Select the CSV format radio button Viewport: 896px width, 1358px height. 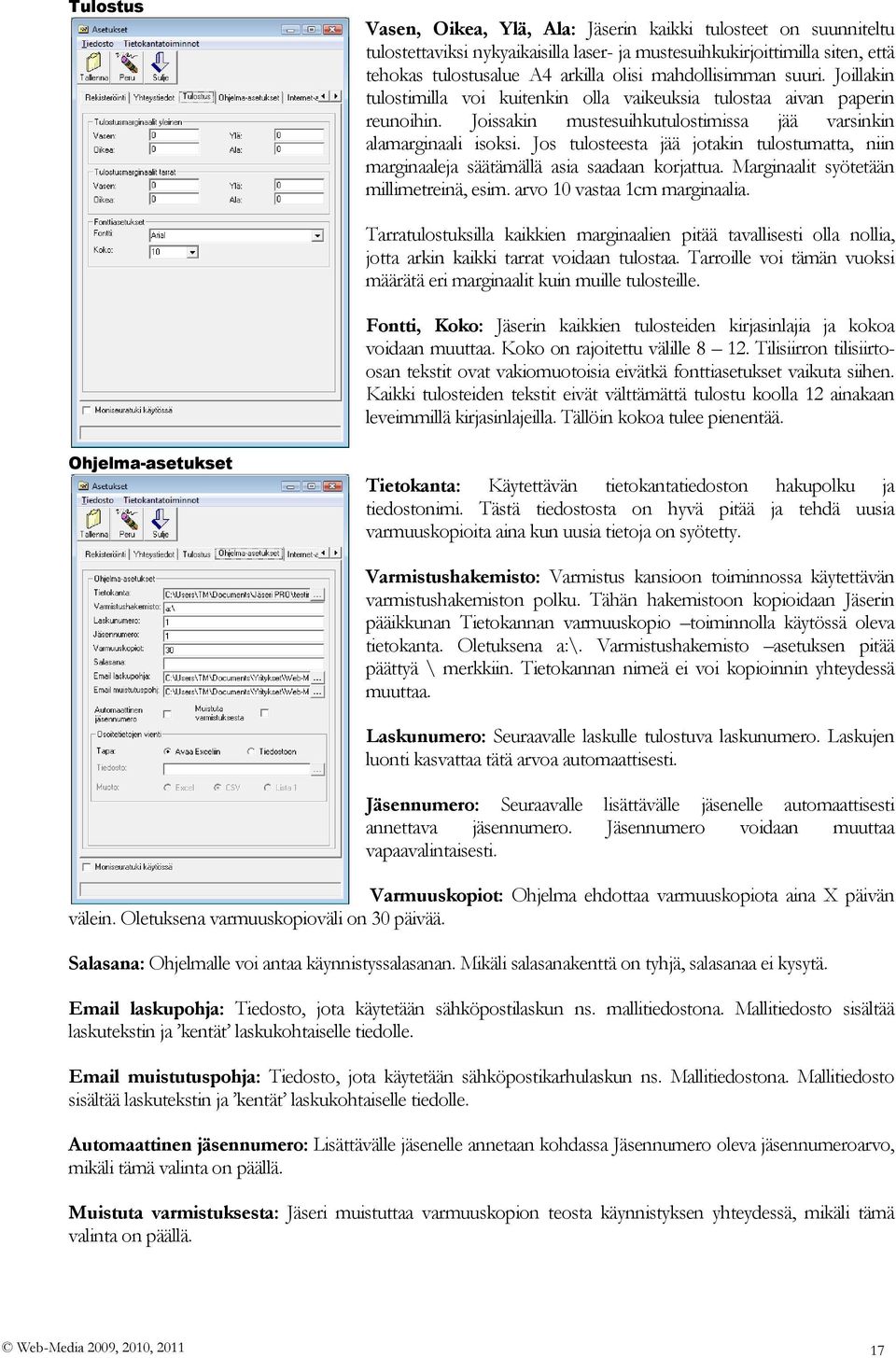[217, 788]
